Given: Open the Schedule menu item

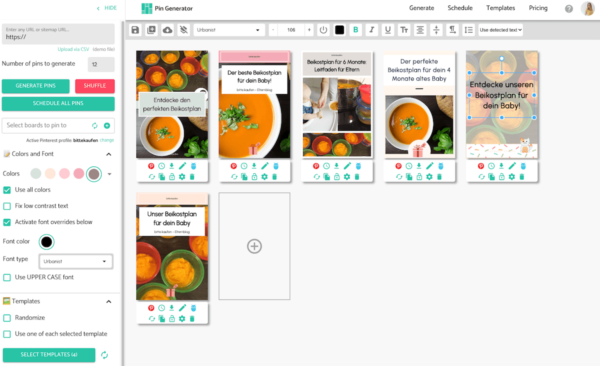Looking at the screenshot, I should click(x=460, y=8).
